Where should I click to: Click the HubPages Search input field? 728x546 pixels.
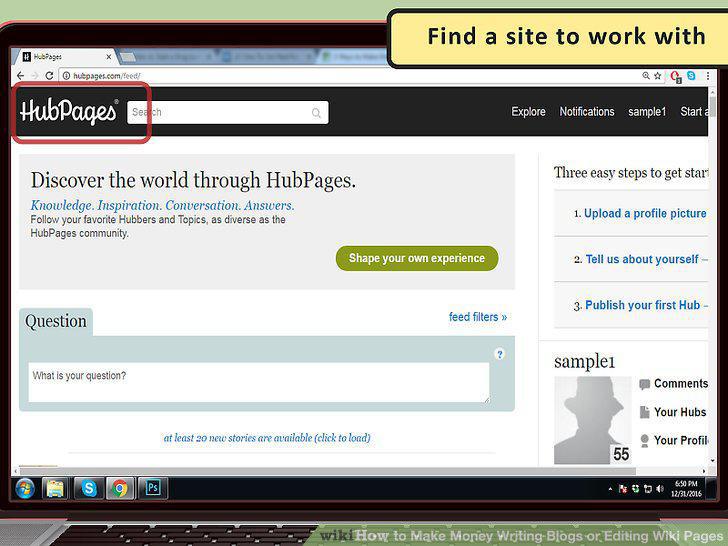pyautogui.click(x=228, y=112)
